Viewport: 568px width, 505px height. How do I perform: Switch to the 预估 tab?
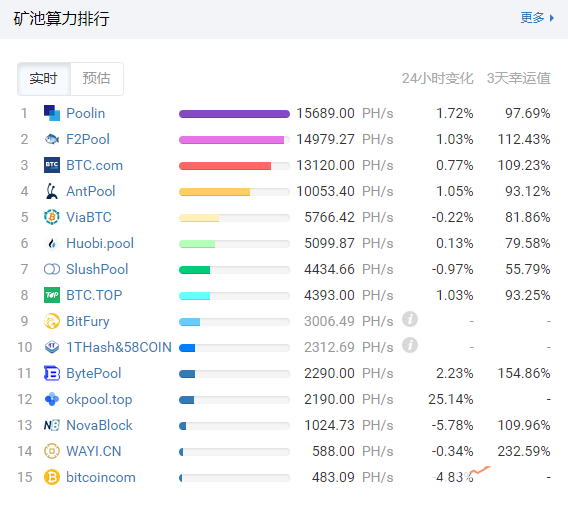point(96,79)
